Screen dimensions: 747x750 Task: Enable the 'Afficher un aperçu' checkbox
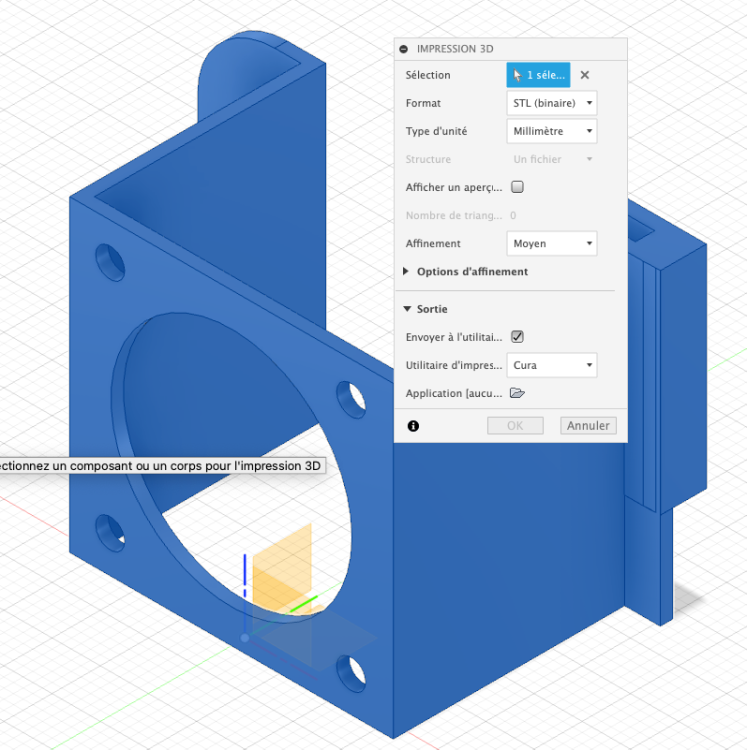tap(517, 187)
